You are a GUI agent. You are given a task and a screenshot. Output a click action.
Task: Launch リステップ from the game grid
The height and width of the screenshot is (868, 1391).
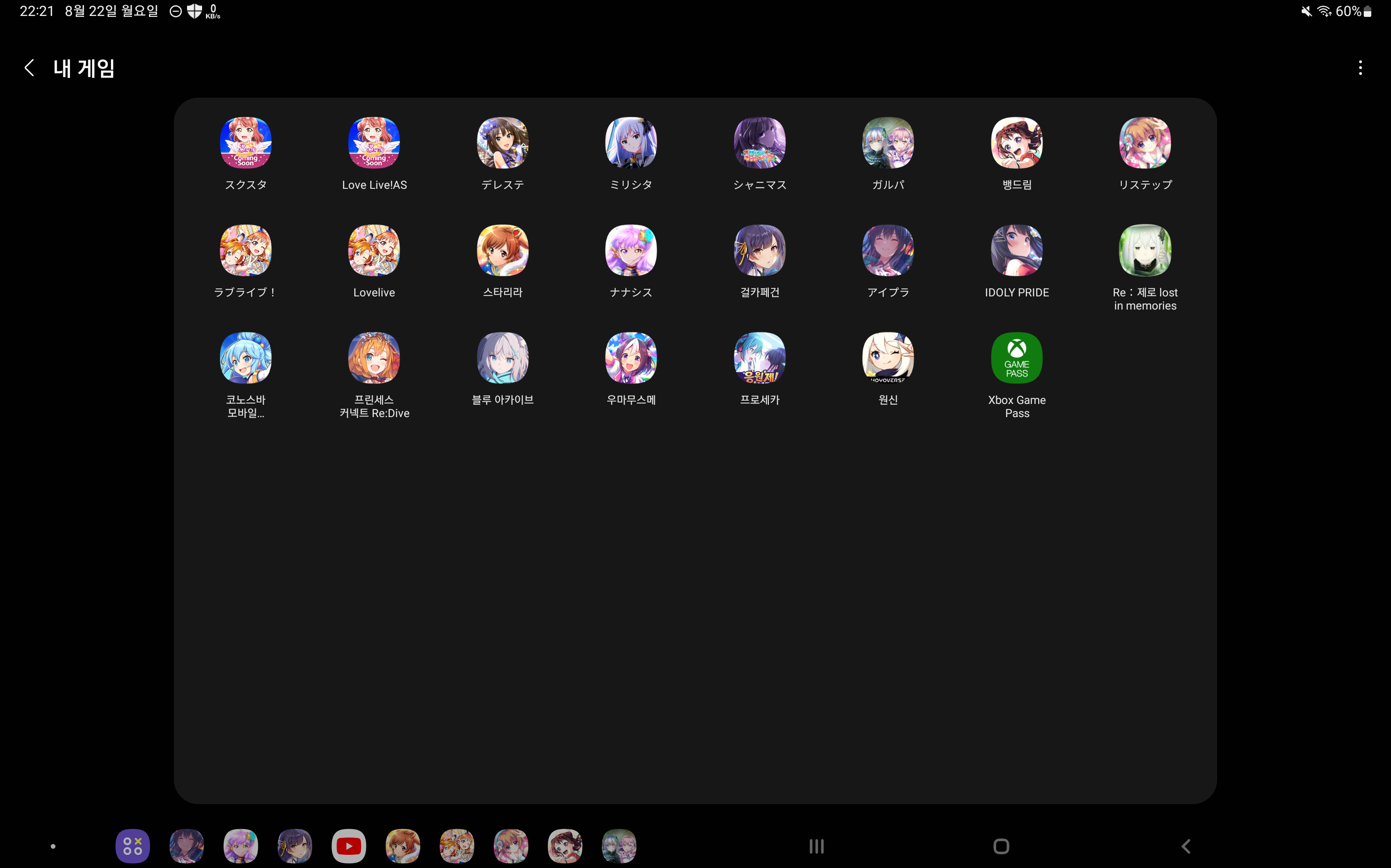point(1145,143)
